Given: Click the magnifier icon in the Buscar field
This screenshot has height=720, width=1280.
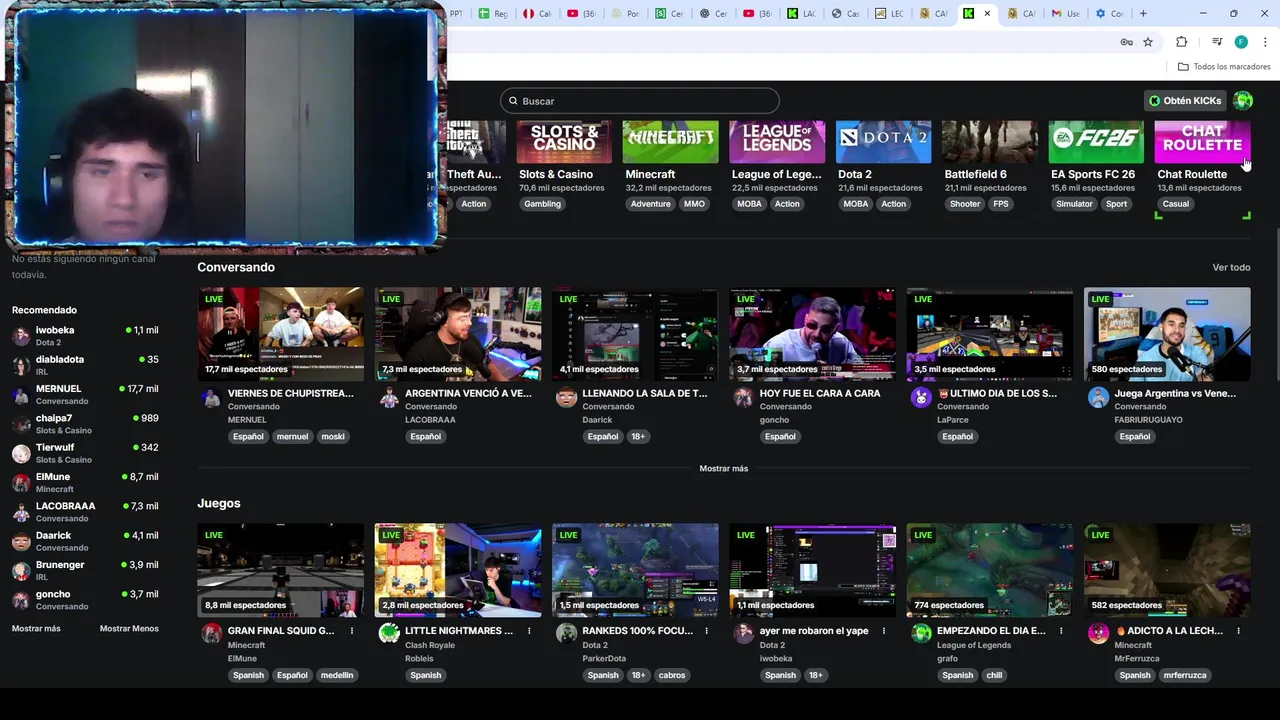Looking at the screenshot, I should tap(513, 101).
